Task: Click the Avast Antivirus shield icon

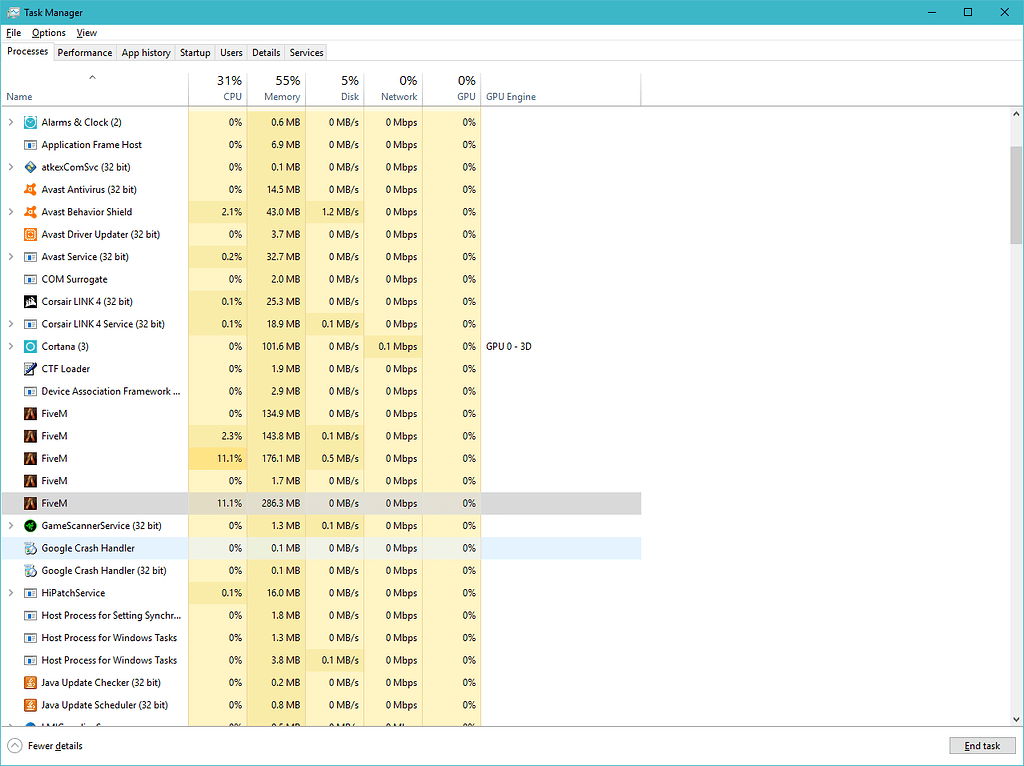Action: (x=30, y=189)
